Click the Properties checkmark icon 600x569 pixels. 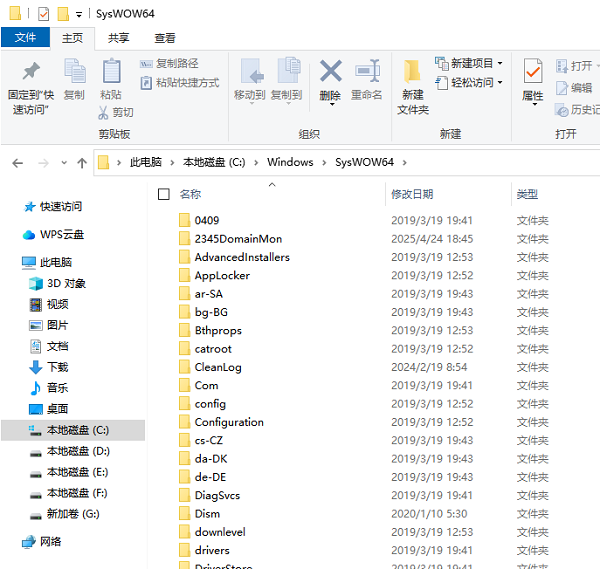pos(533,71)
